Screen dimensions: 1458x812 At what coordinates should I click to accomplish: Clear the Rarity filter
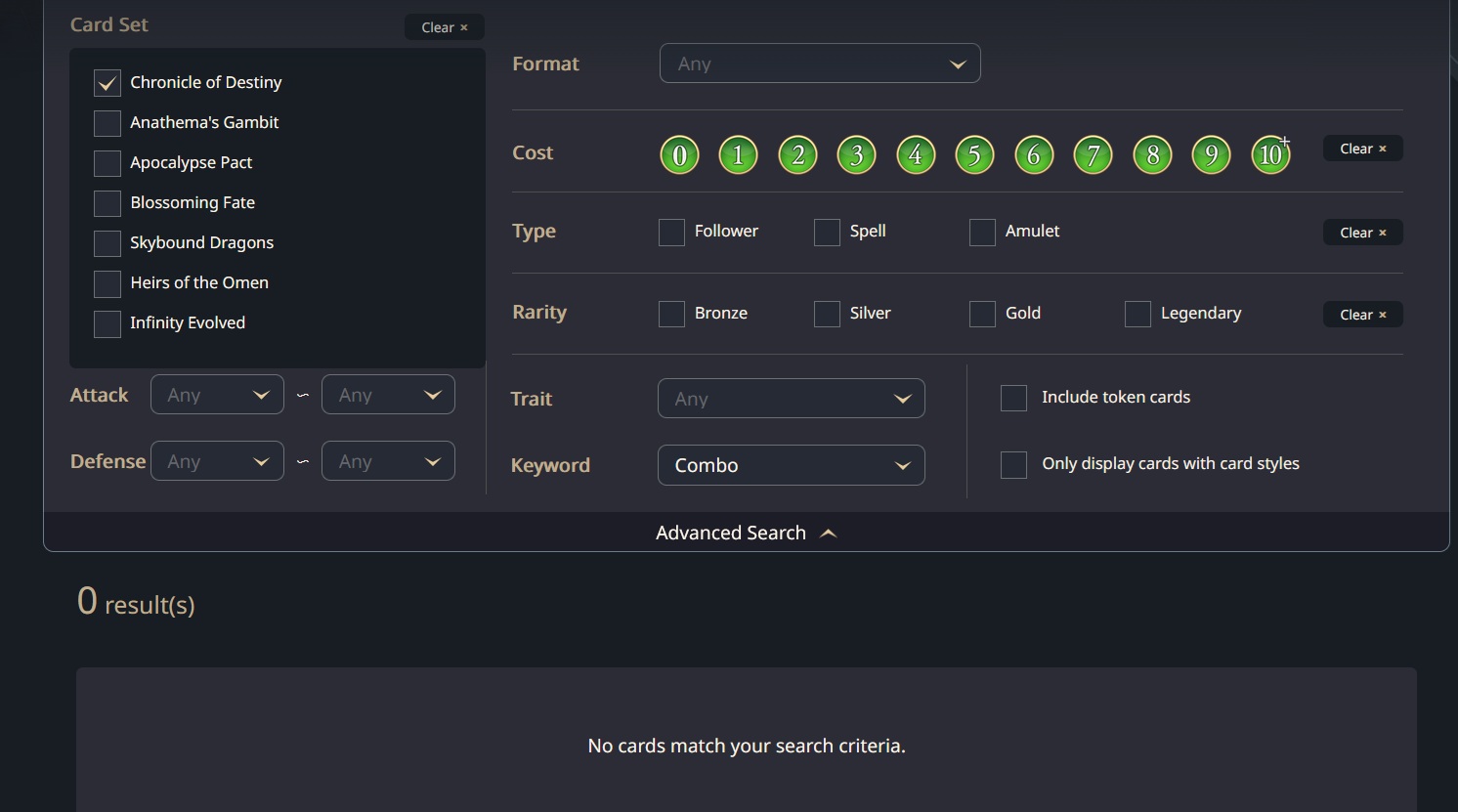click(x=1363, y=315)
